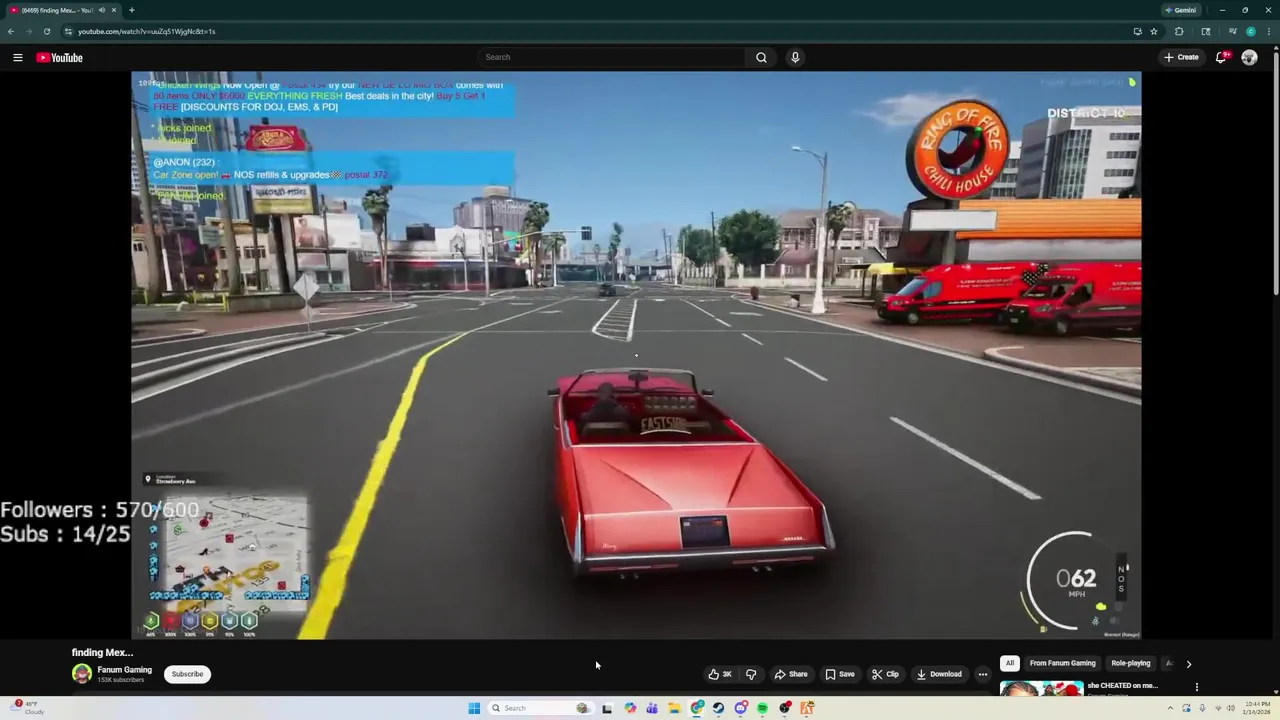The image size is (1280, 720).
Task: Click the Create button
Action: pos(1181,57)
